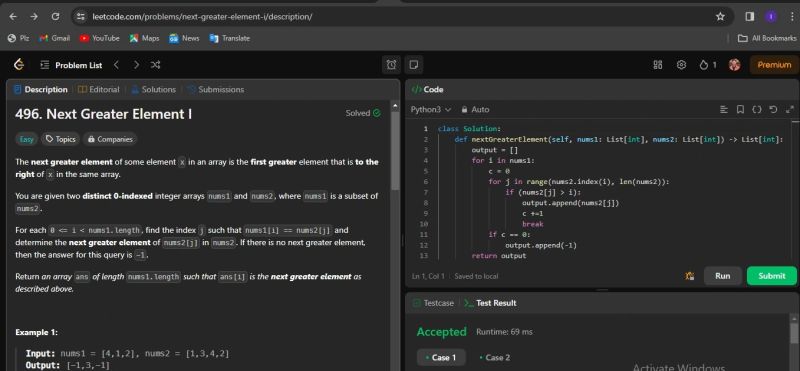Reload the browser page

(x=55, y=17)
